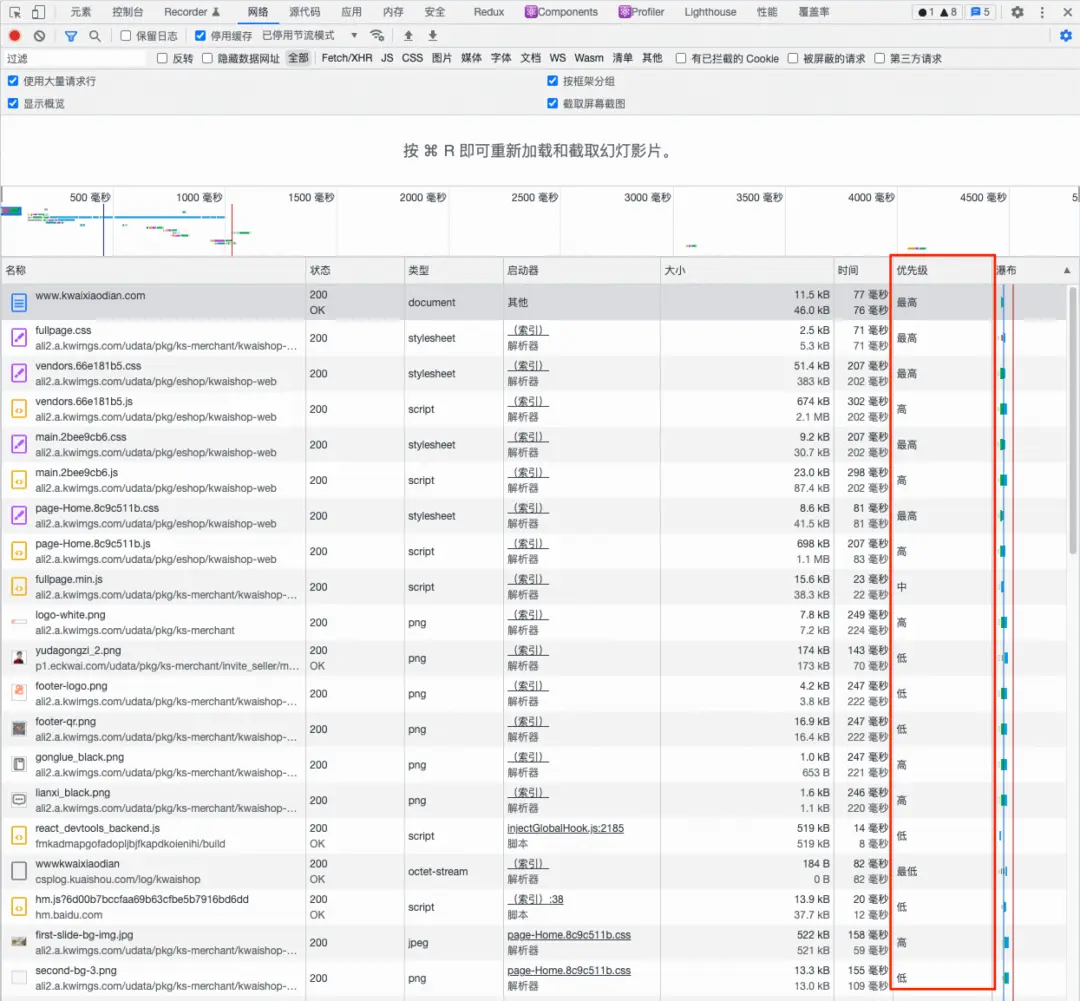
Task: Switch to the 控制台 tab
Action: (127, 12)
